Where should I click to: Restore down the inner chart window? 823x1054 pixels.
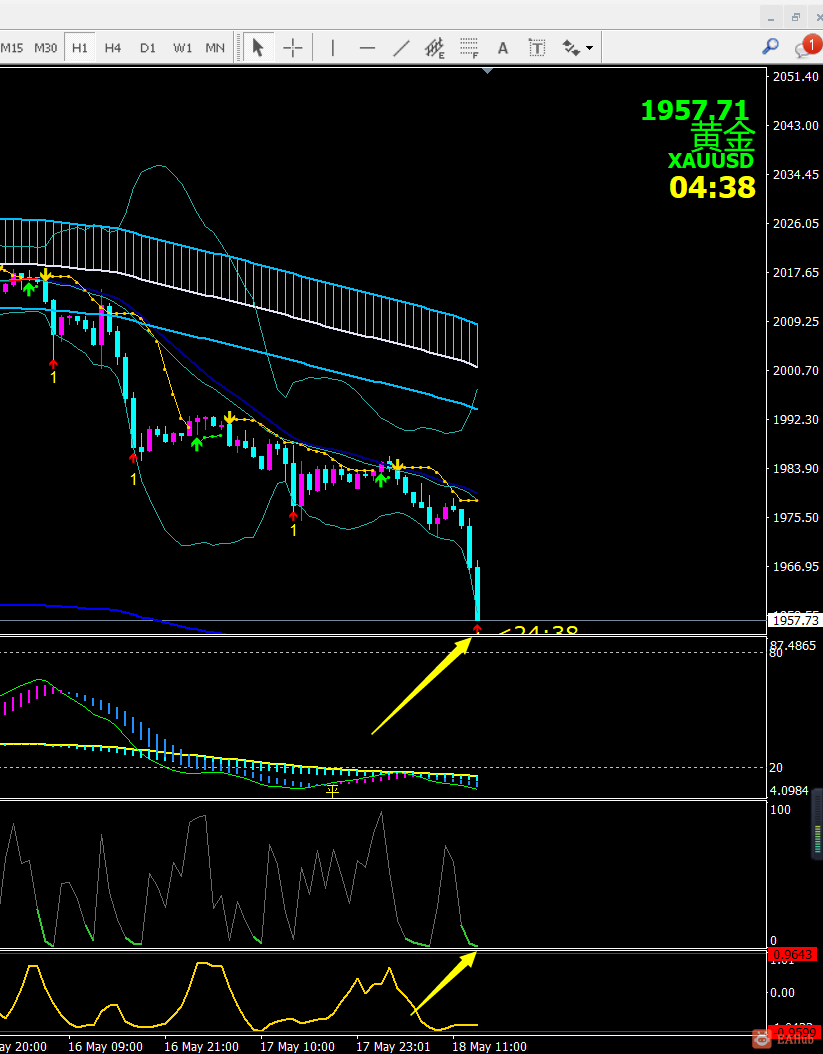(x=795, y=17)
